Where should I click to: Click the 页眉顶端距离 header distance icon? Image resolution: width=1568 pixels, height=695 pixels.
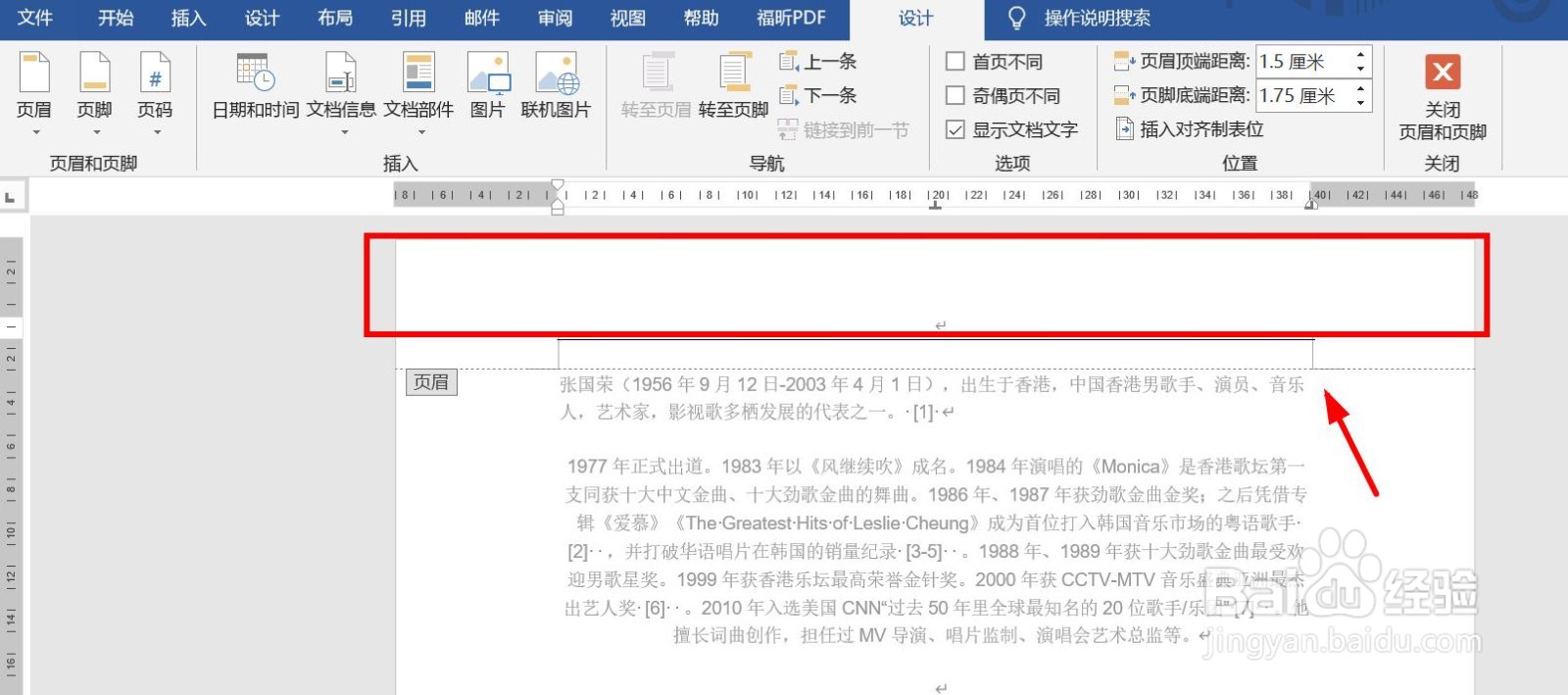pos(1125,62)
